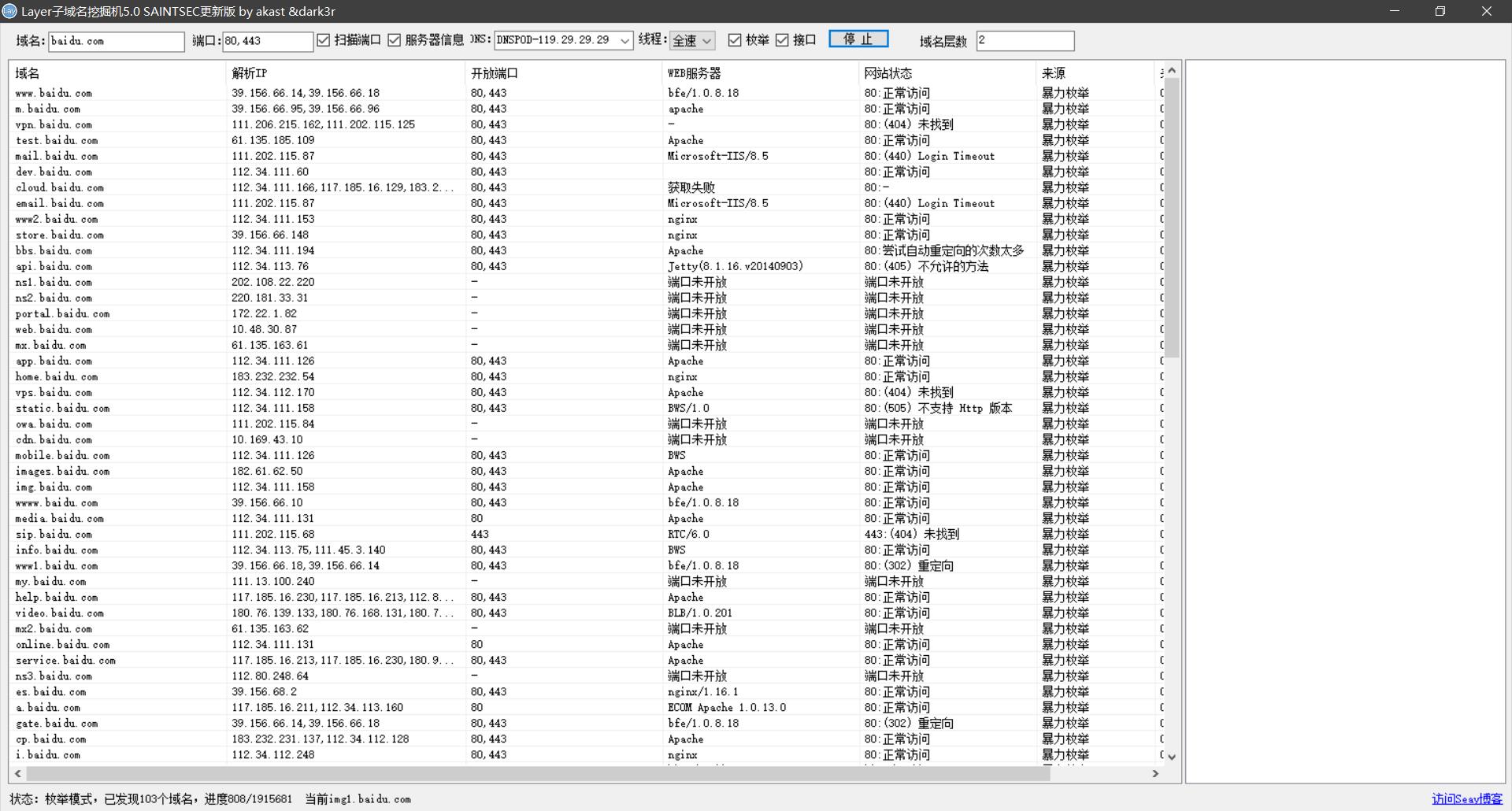This screenshot has height=811, width=1512.
Task: Click the 80:(405) 不允许的方法 status cell
Action: point(926,266)
